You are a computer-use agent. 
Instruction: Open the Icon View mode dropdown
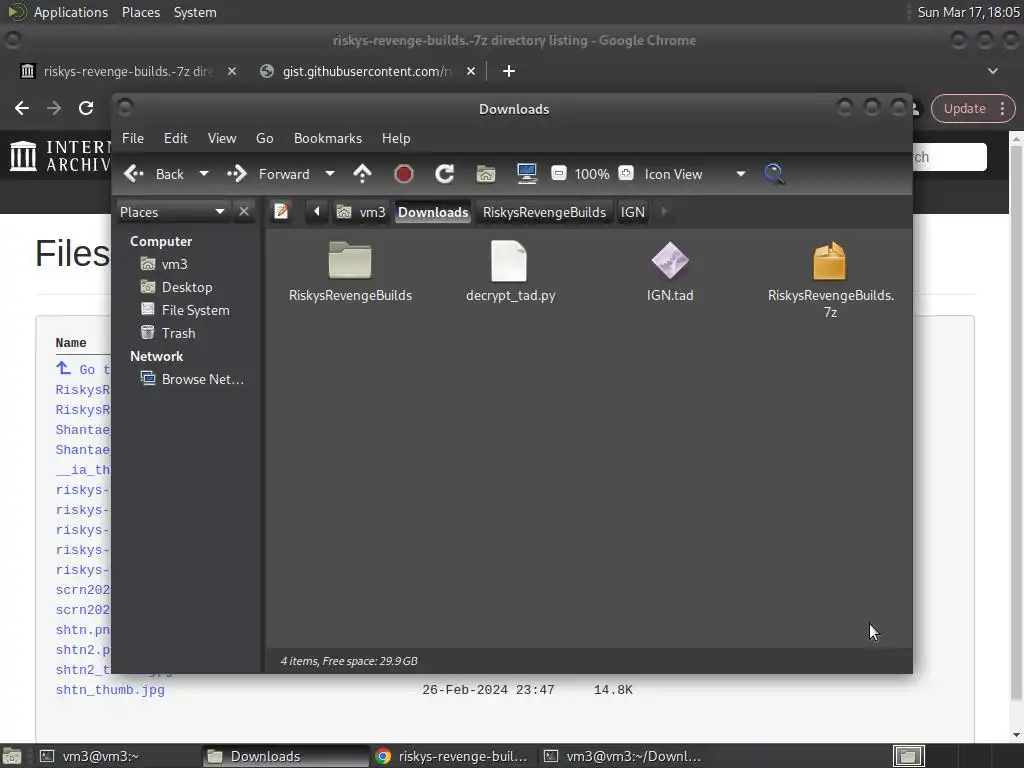click(695, 174)
